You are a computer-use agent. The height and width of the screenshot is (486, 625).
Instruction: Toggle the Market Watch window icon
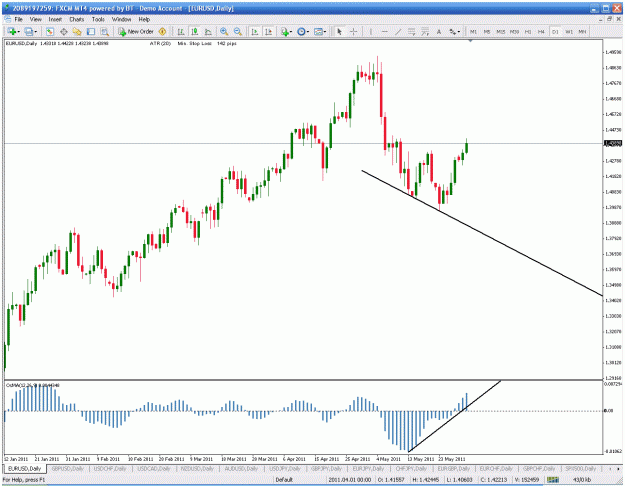tap(50, 31)
